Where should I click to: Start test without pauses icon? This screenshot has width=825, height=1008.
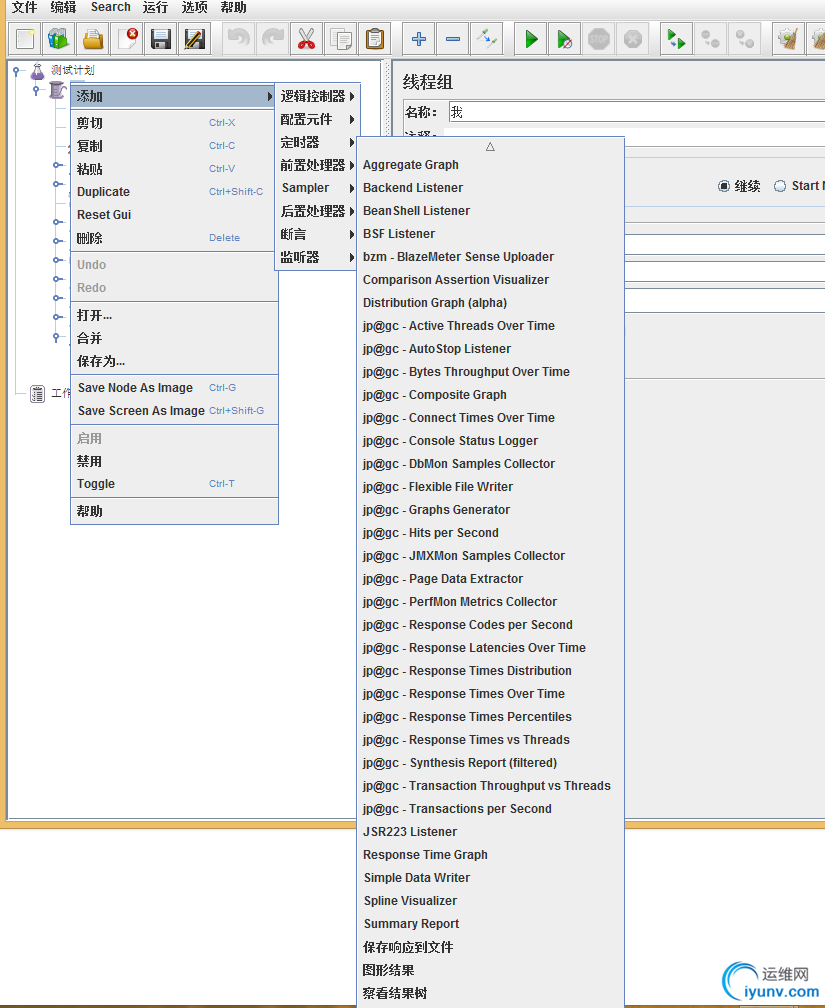(565, 39)
